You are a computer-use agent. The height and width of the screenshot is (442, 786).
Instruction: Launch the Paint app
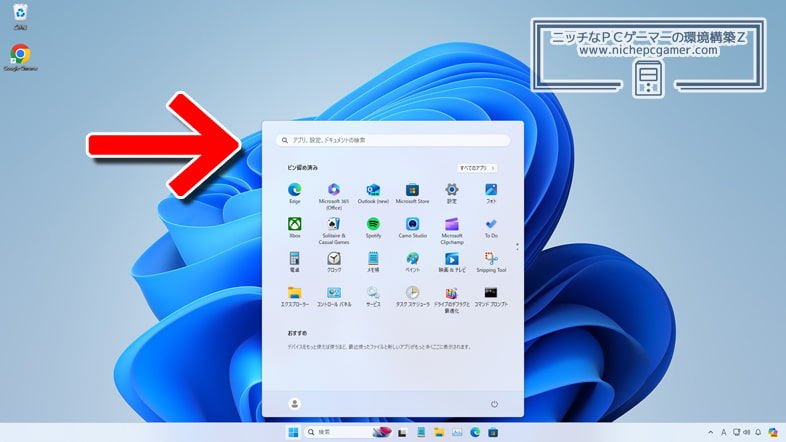pos(412,262)
